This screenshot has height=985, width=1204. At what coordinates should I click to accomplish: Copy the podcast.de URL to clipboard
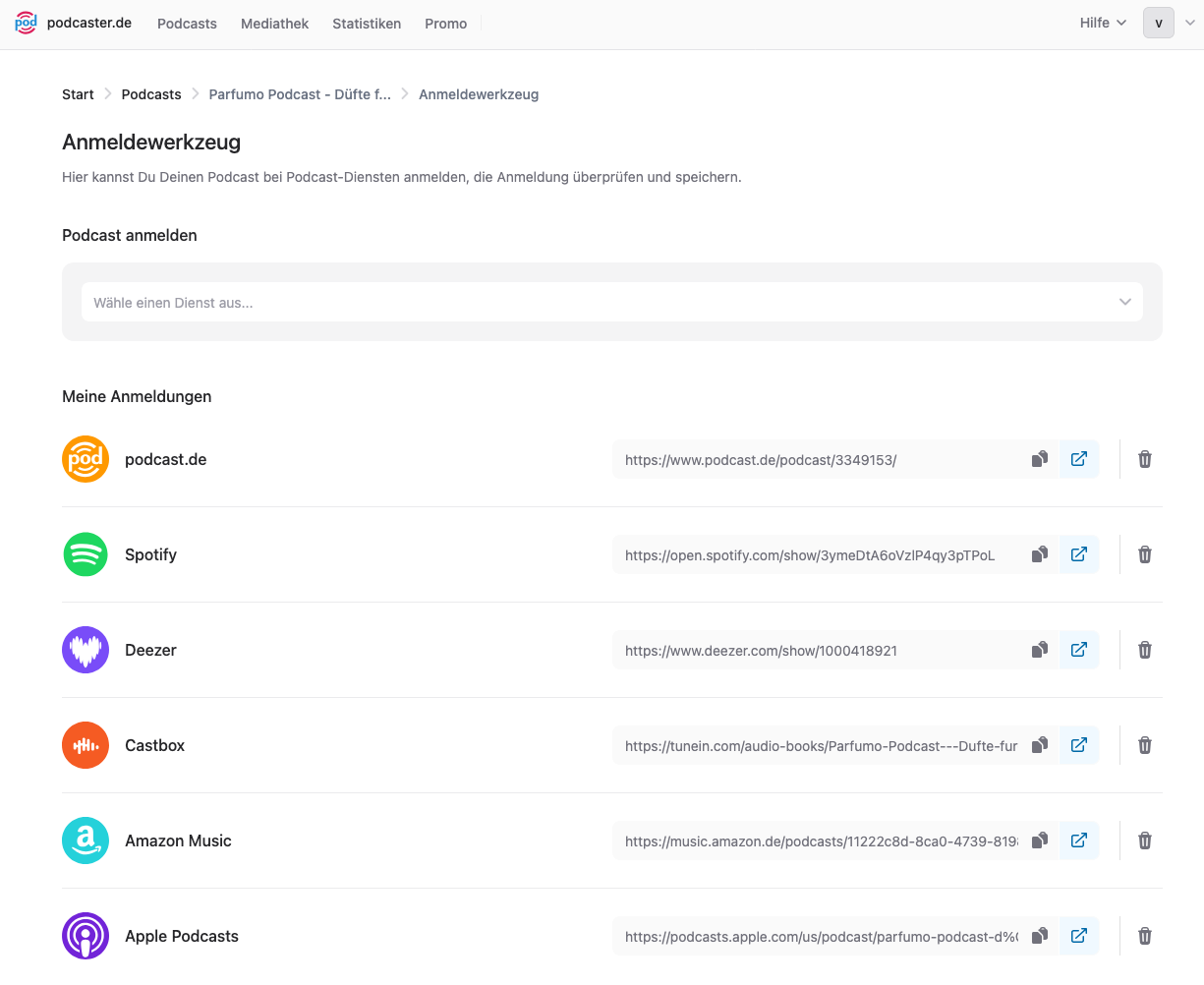pyautogui.click(x=1040, y=459)
